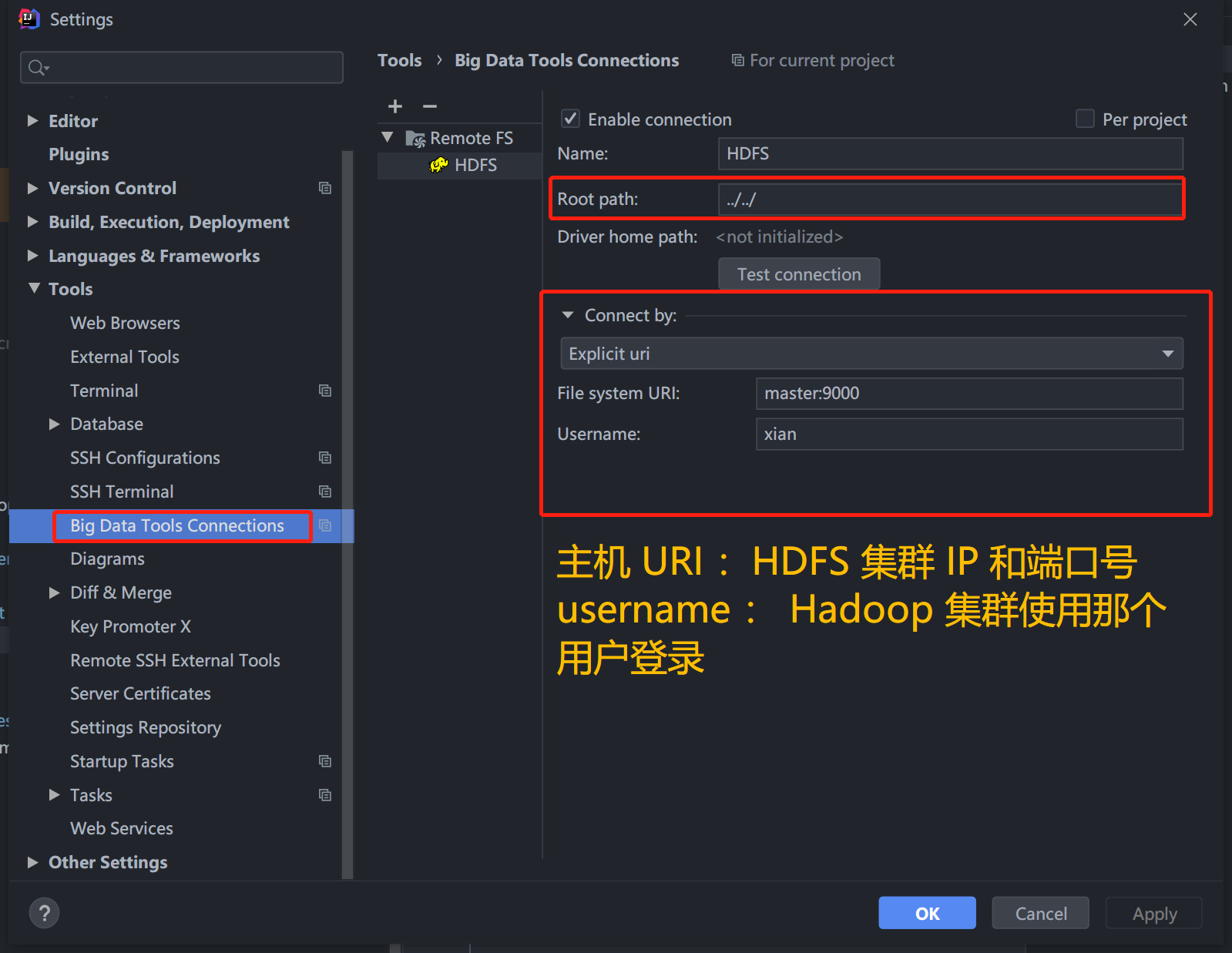Screen dimensions: 1232x953
Task: Click Tools in the breadcrumb
Action: tap(399, 60)
